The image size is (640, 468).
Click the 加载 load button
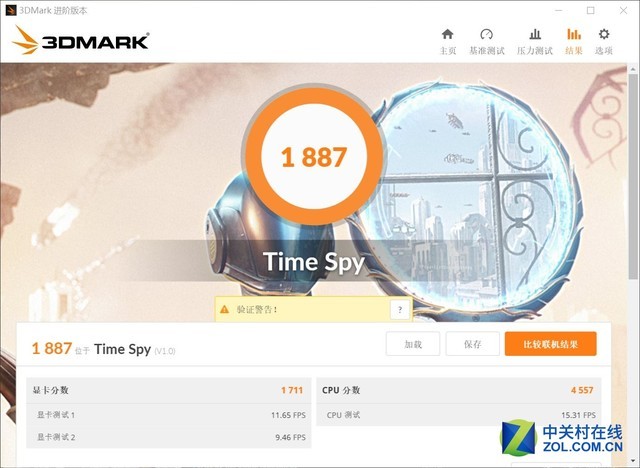coord(413,344)
